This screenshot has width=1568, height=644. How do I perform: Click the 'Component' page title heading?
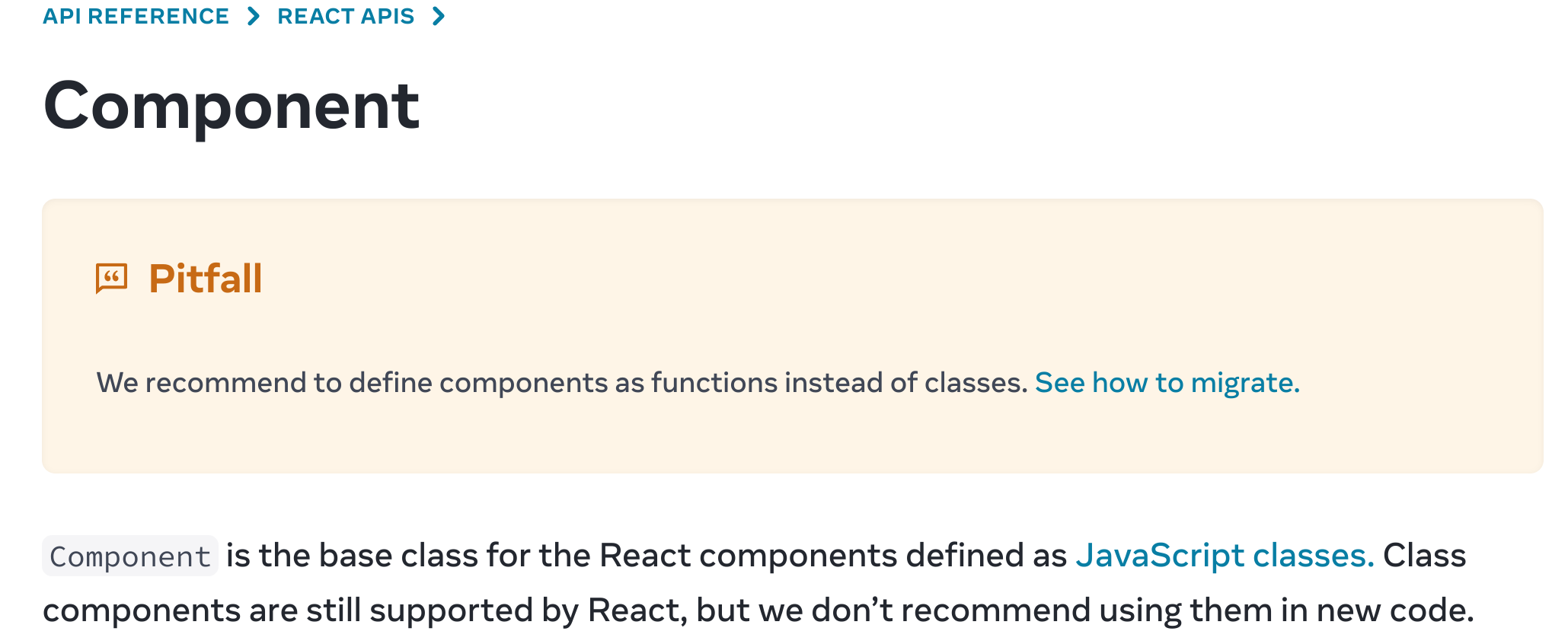click(x=232, y=105)
